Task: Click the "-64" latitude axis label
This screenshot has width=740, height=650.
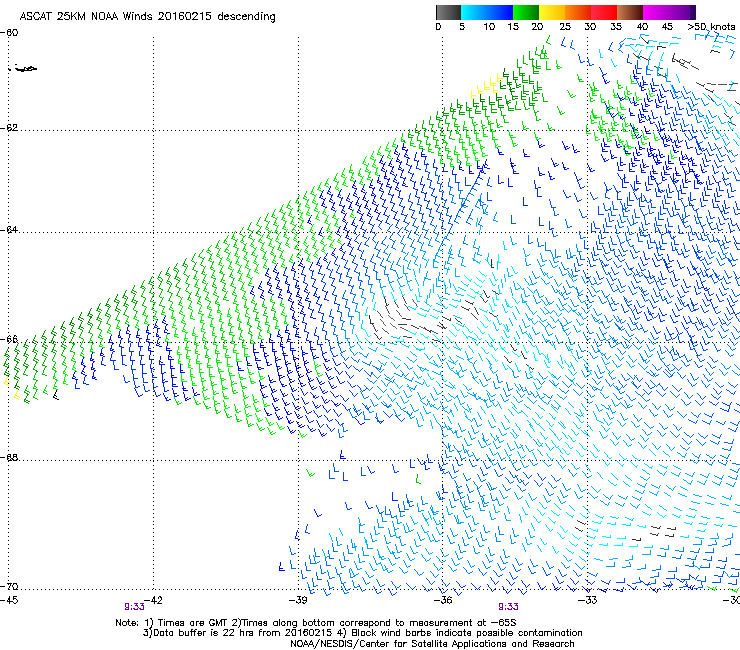Action: pos(9,230)
